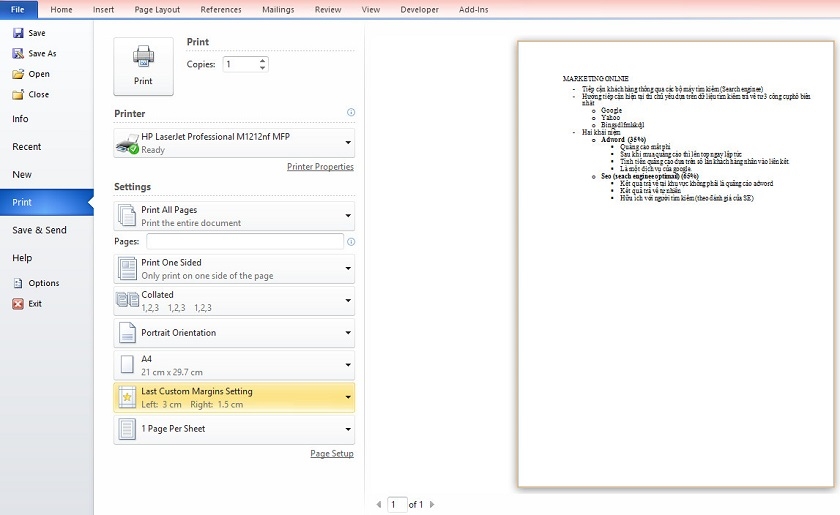Open a file via Open icon
Screen dimensions: 840x515
pos(18,74)
